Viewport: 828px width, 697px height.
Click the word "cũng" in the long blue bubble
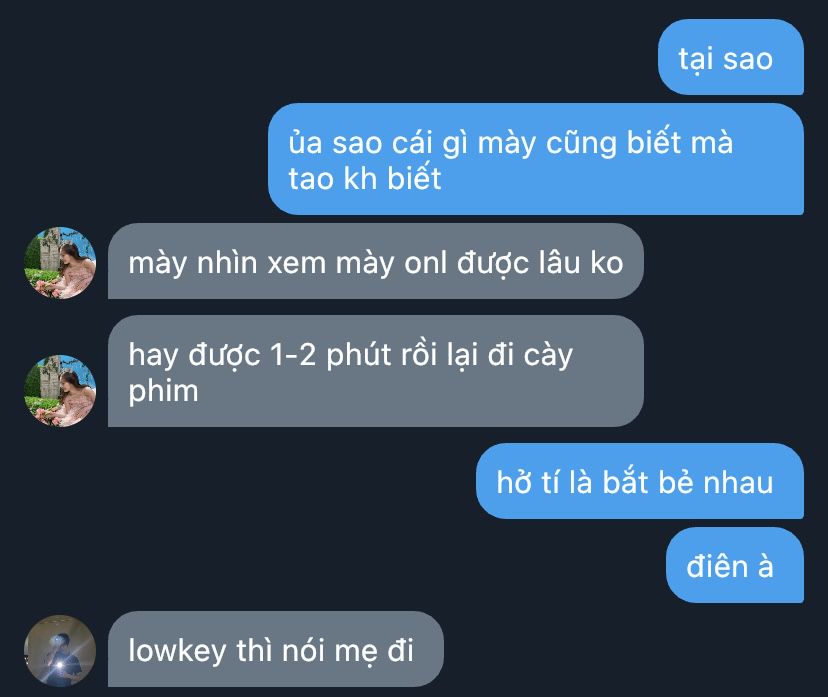(581, 144)
